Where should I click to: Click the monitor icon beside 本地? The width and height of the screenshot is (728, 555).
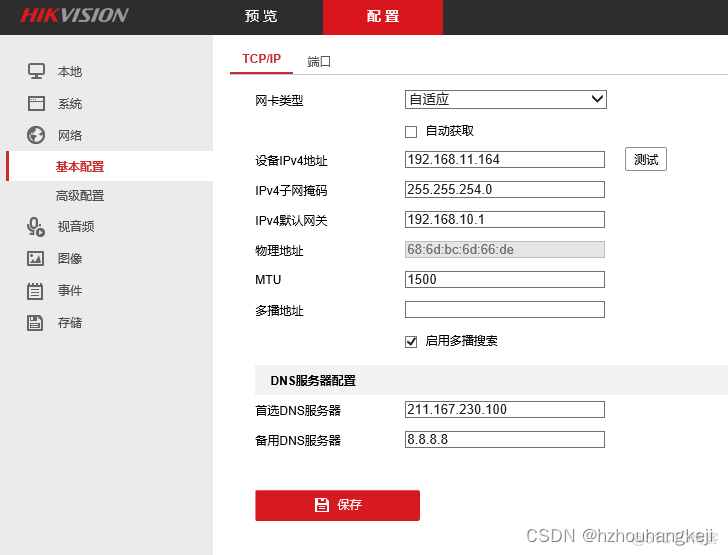(x=36, y=71)
